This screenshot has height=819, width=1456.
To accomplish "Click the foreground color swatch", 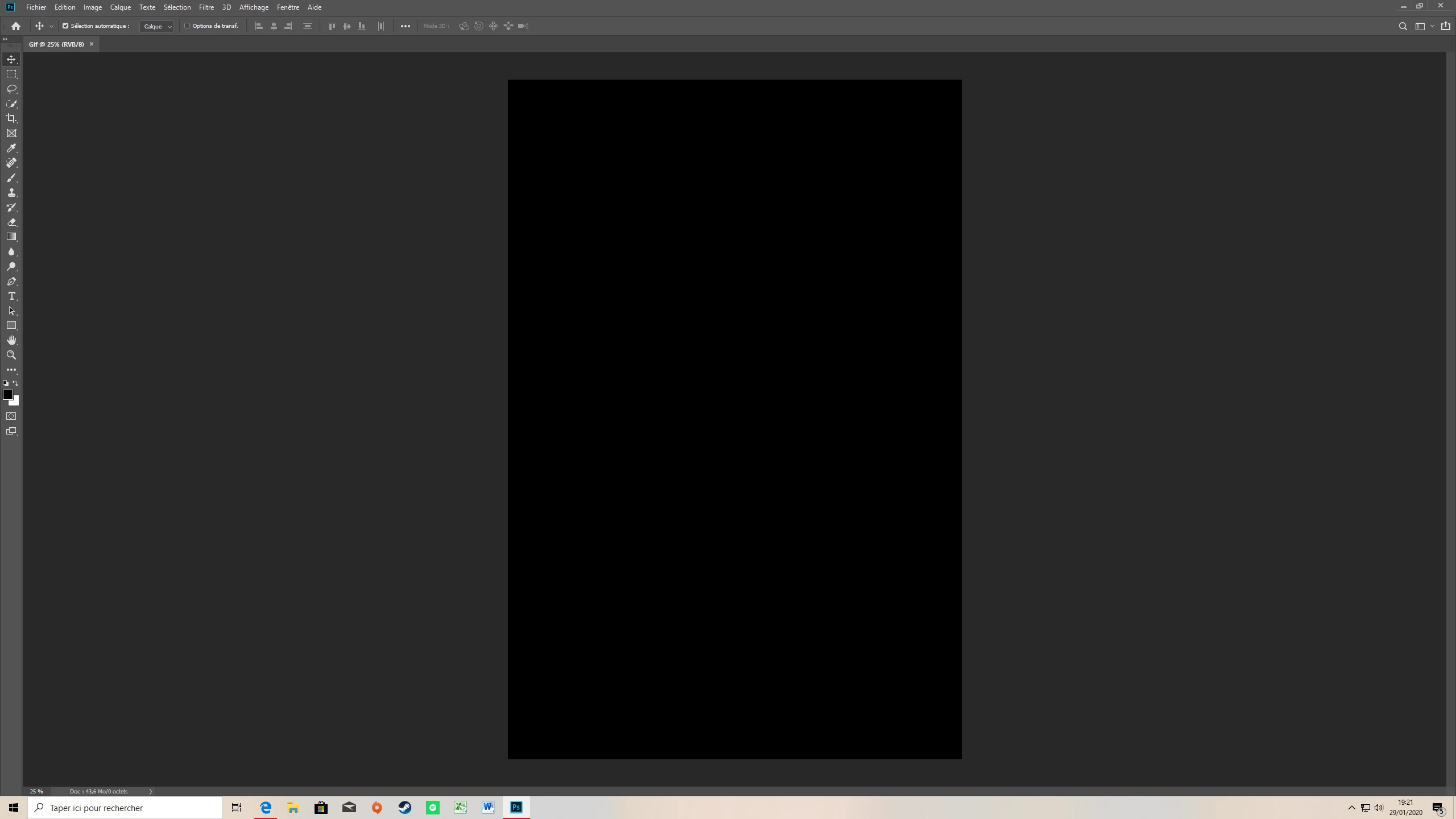I will tap(8, 395).
